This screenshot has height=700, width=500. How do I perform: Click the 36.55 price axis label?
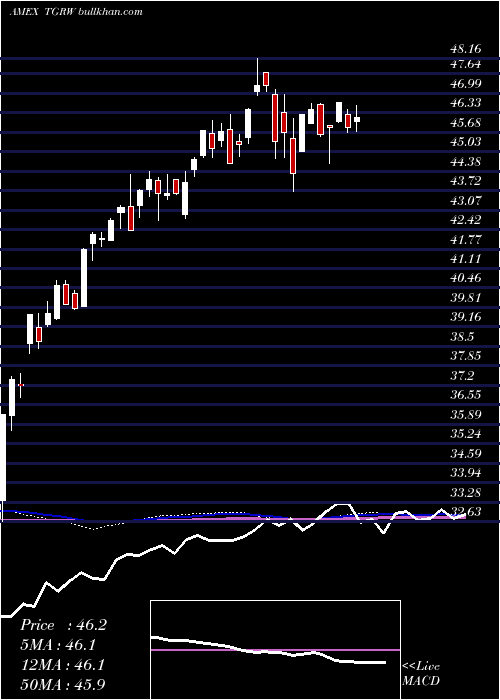coord(465,395)
